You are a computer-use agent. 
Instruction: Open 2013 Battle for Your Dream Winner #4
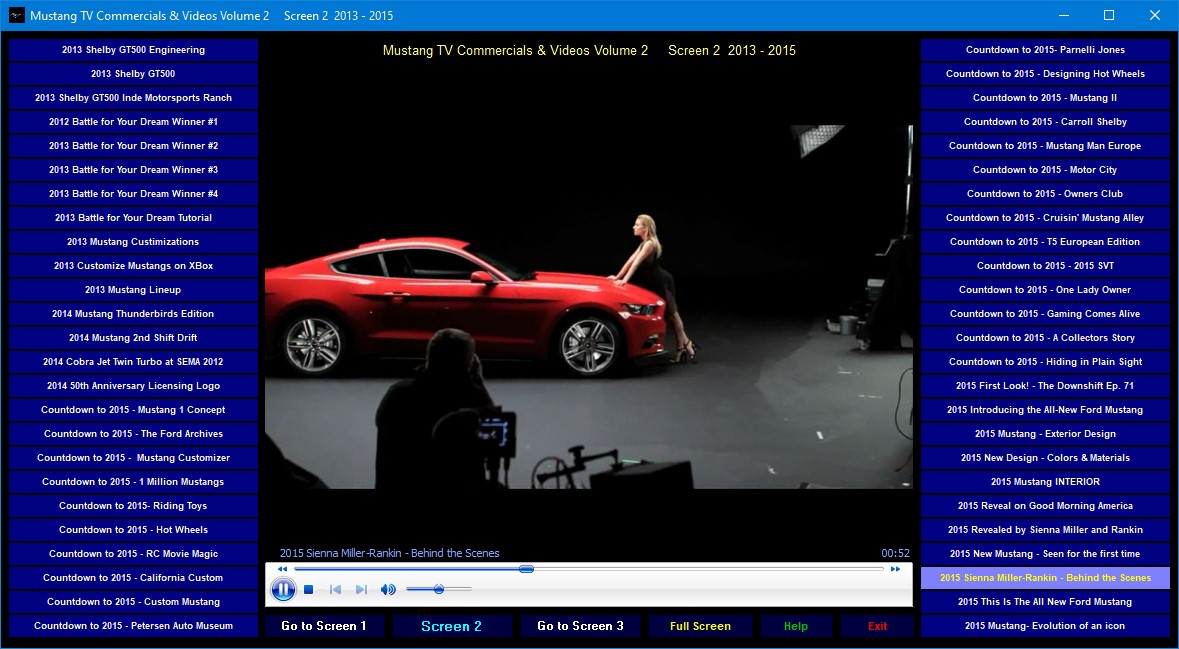(133, 194)
